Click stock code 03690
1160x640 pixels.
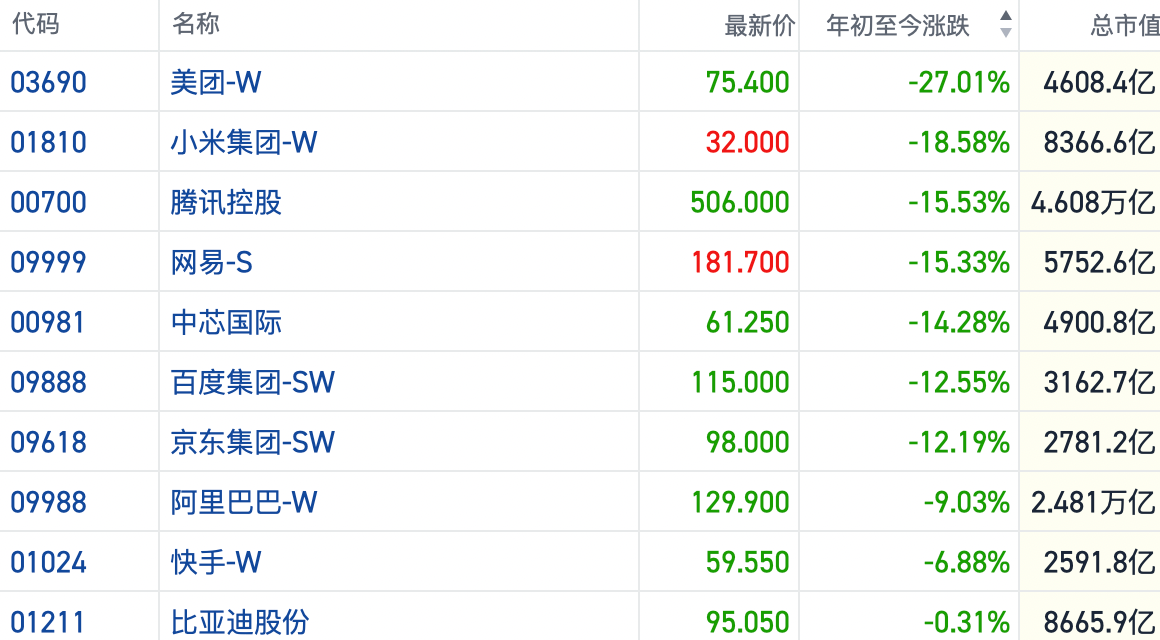coord(49,82)
